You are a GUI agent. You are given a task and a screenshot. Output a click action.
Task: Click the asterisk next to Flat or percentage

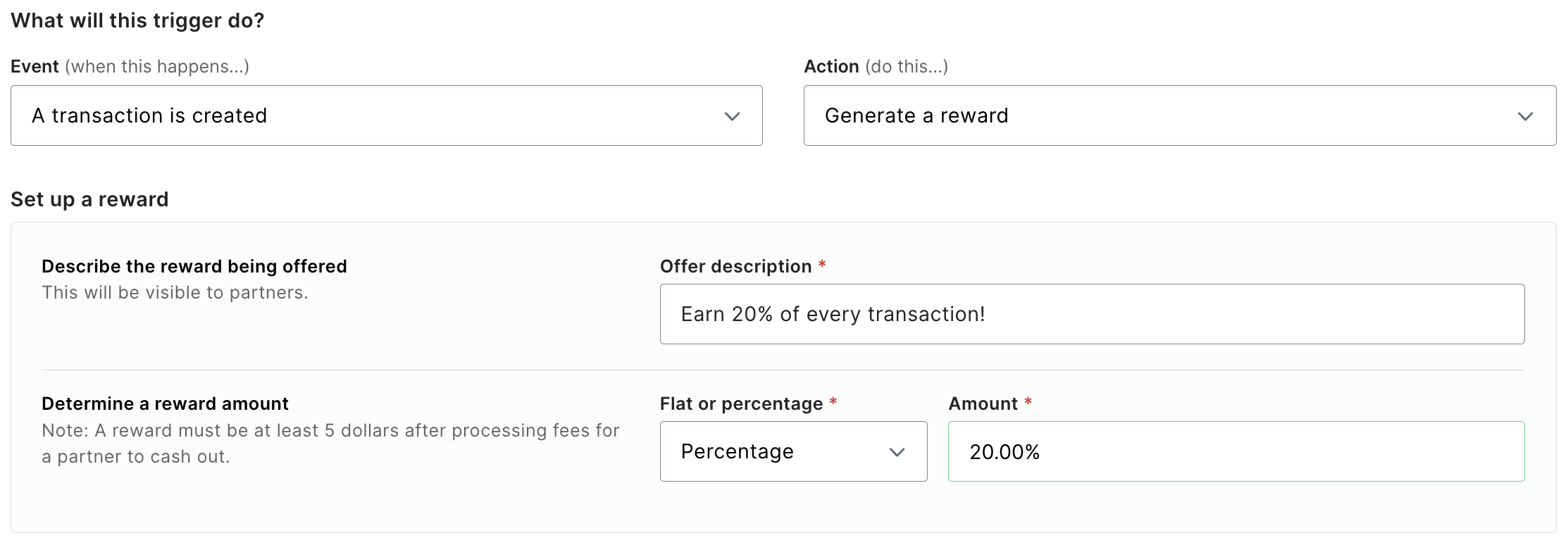[x=833, y=401]
